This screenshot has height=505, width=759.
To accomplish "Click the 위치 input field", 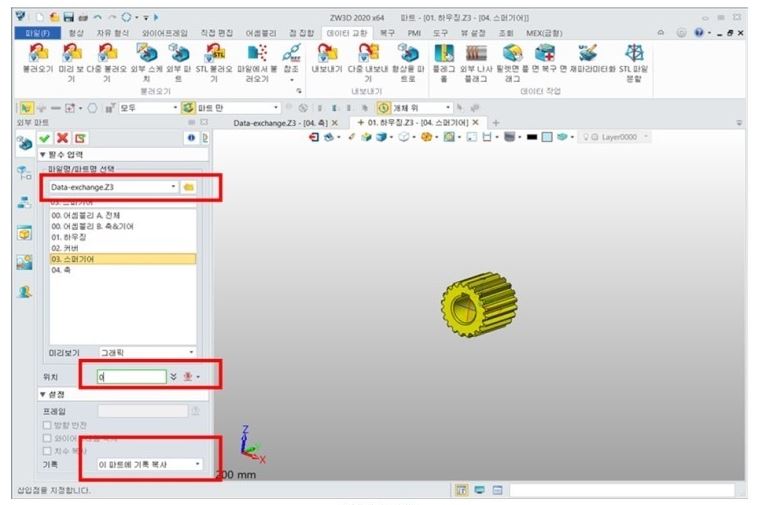I will click(132, 376).
